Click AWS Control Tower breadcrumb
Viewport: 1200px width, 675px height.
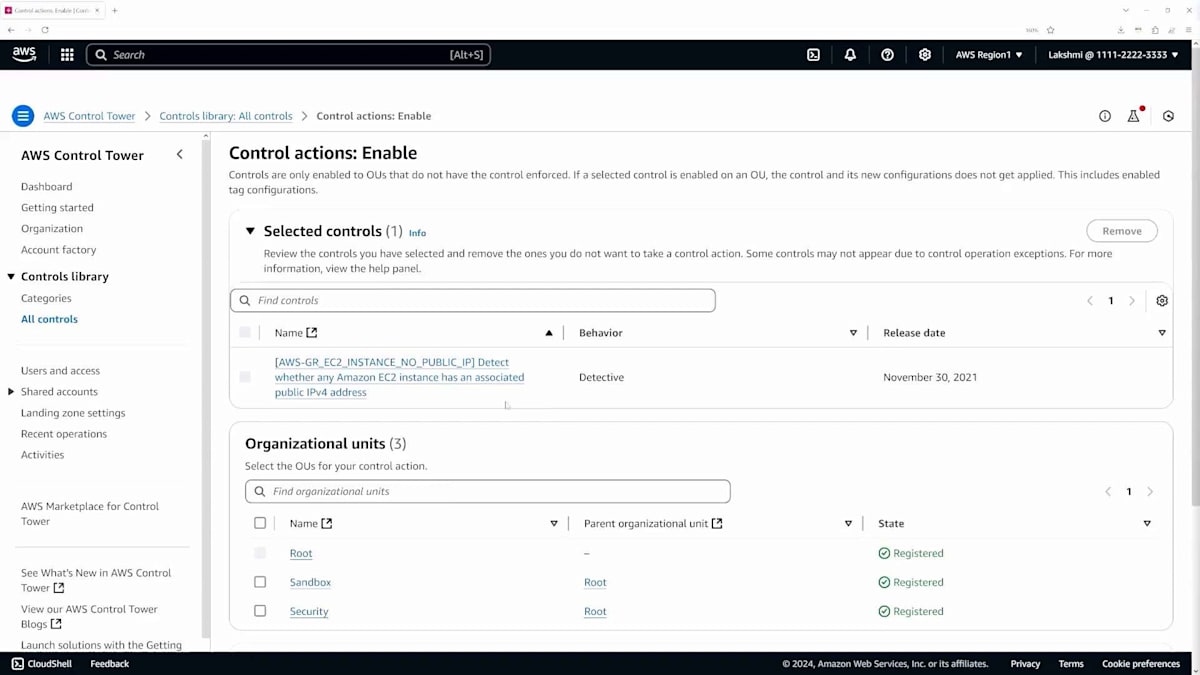click(x=89, y=116)
